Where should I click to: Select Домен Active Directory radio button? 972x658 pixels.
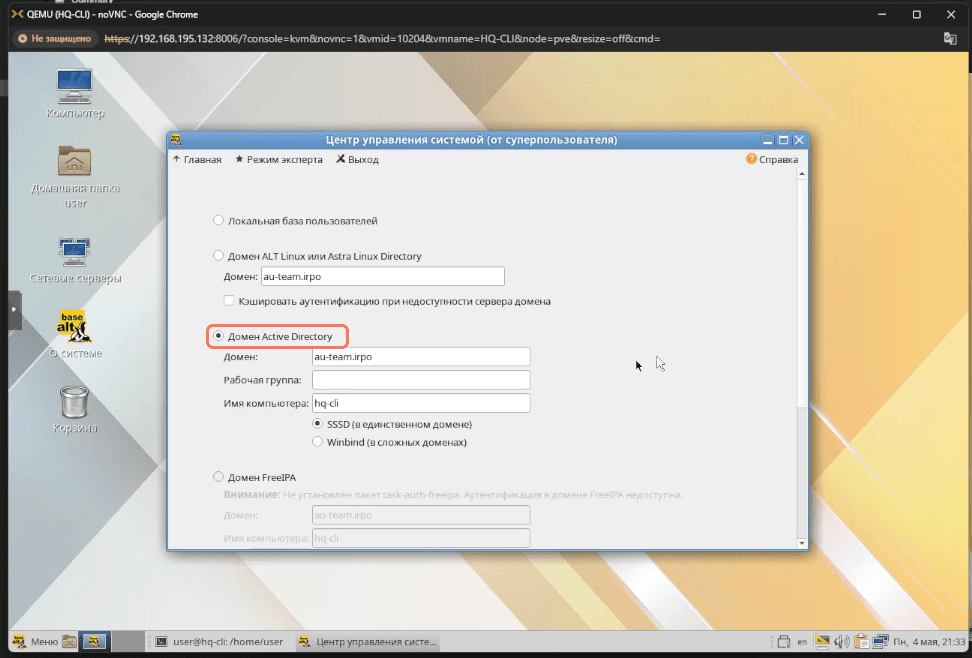(x=218, y=336)
